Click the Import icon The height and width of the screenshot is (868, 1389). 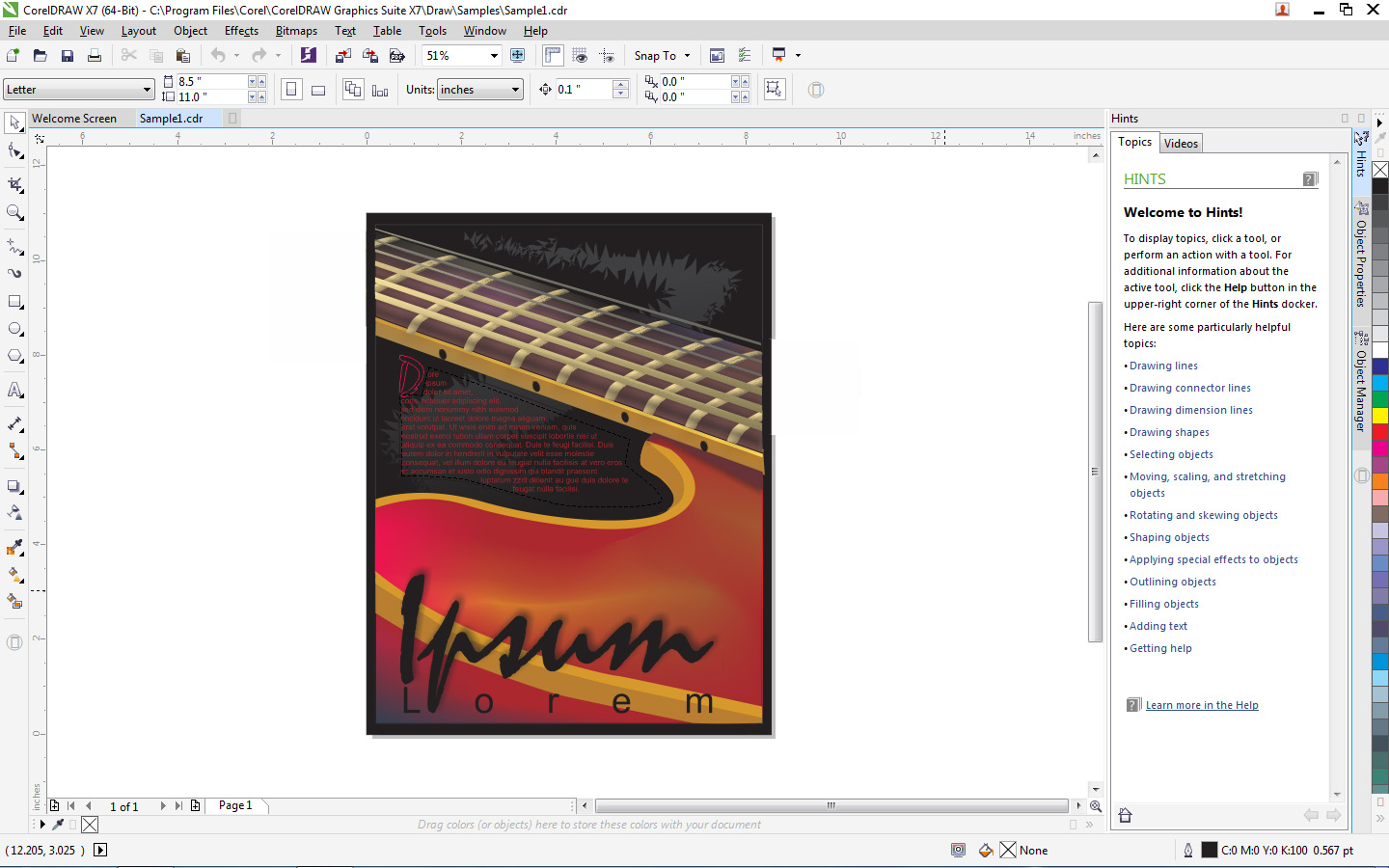point(342,56)
